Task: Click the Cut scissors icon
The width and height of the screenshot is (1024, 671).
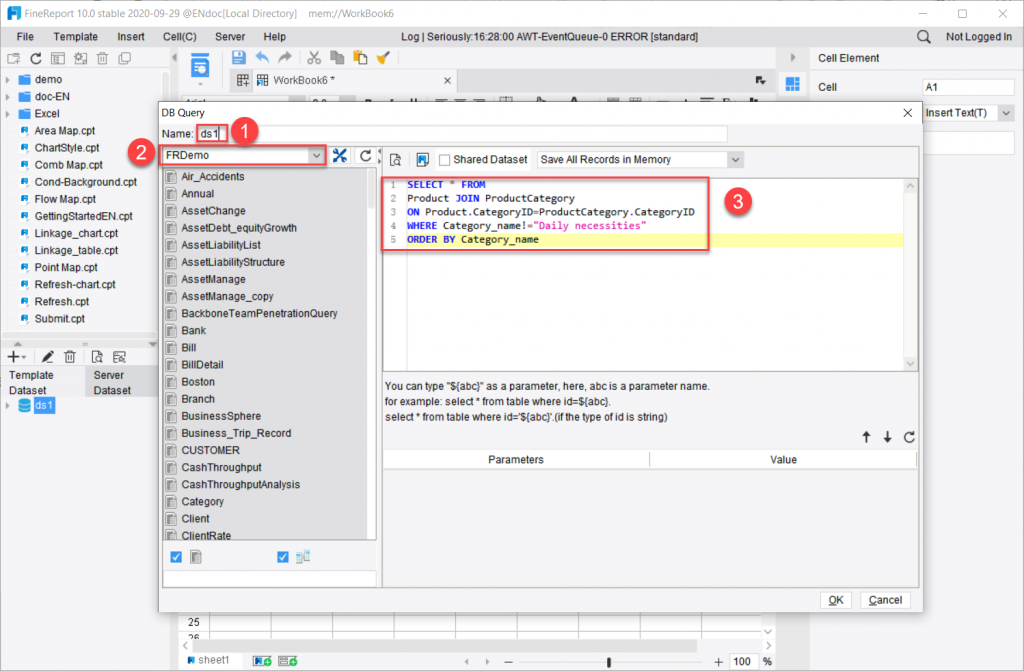Action: [x=314, y=57]
